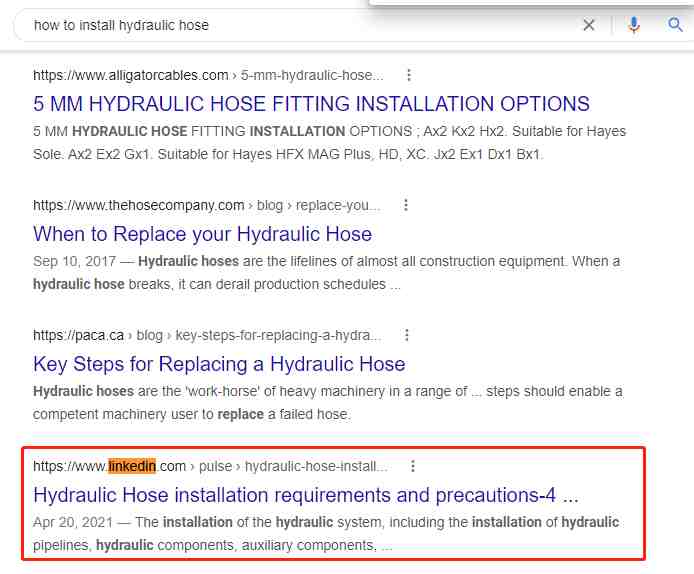
Task: Click the 'Apr 20, 2021' snippet date
Action: coord(73,522)
